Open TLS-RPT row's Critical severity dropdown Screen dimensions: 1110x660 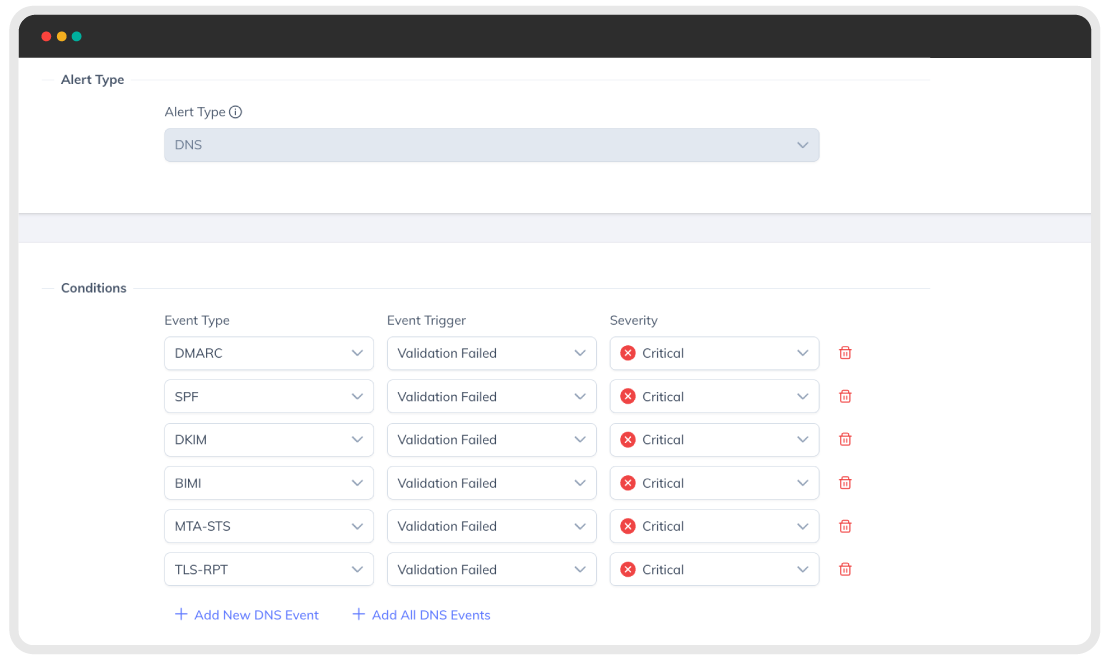[715, 569]
